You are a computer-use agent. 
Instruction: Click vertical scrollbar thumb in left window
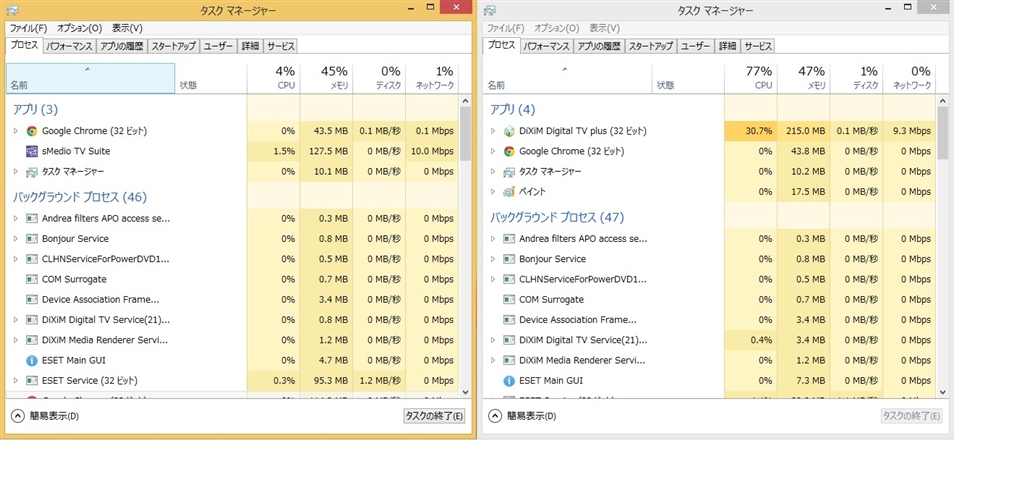pyautogui.click(x=466, y=134)
